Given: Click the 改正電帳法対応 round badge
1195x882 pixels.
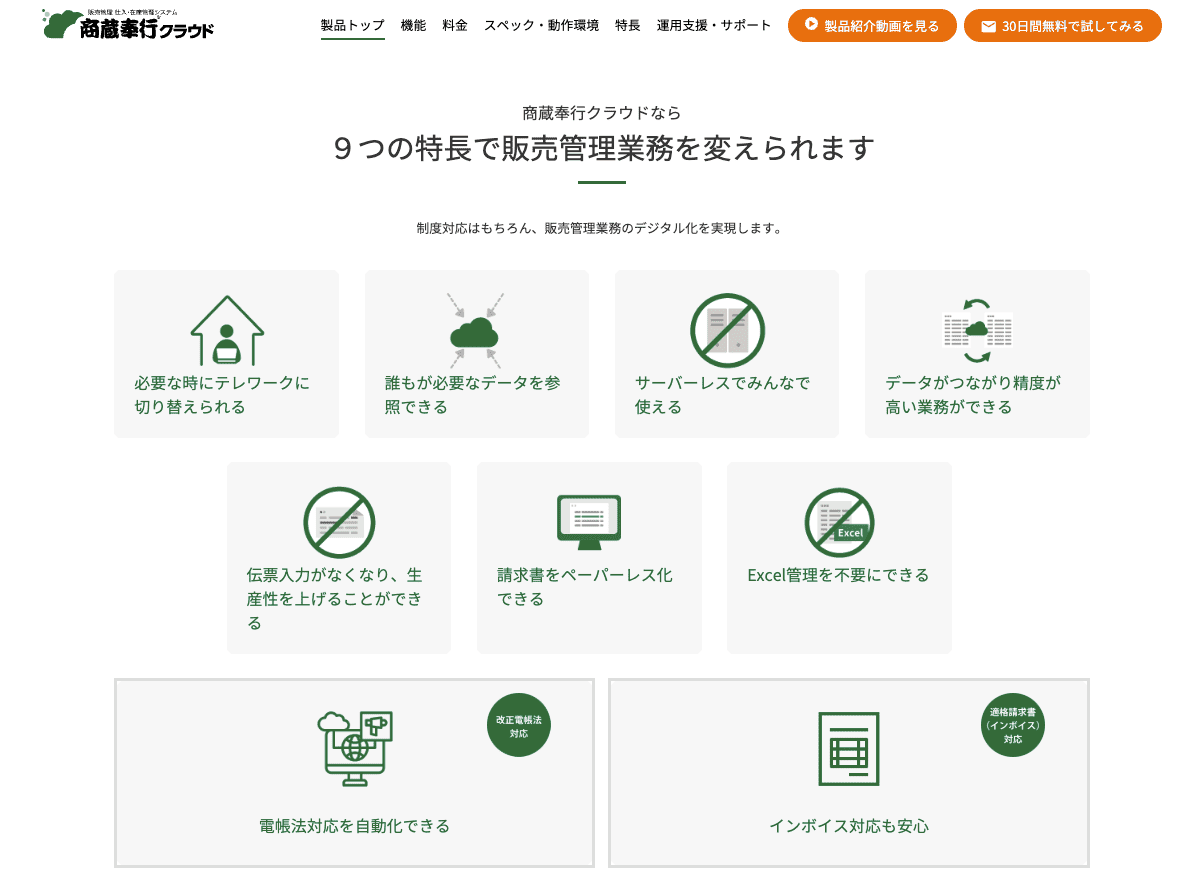Looking at the screenshot, I should (519, 725).
